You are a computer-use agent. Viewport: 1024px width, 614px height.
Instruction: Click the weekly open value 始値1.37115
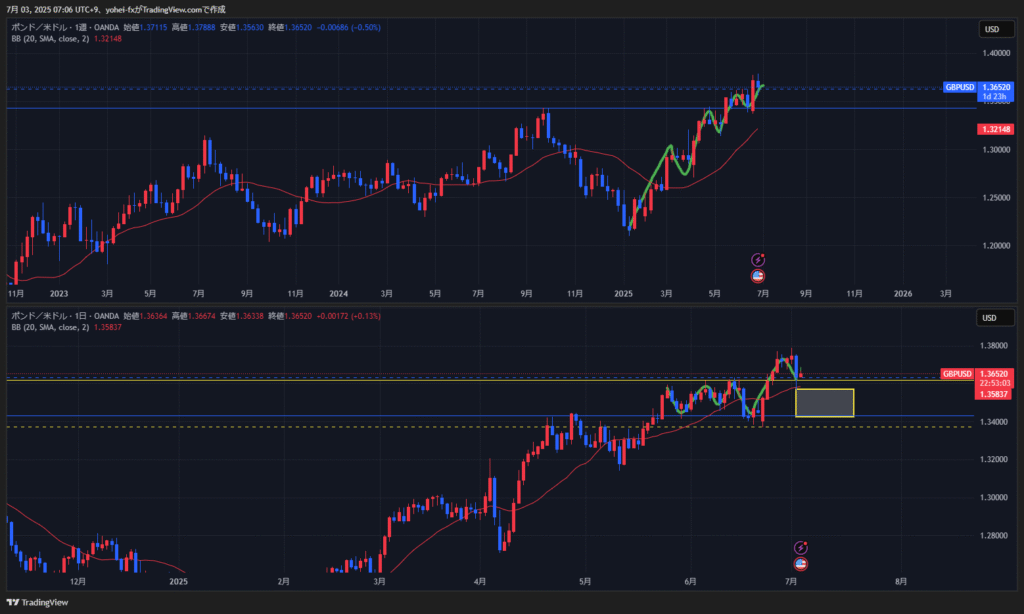[146, 27]
